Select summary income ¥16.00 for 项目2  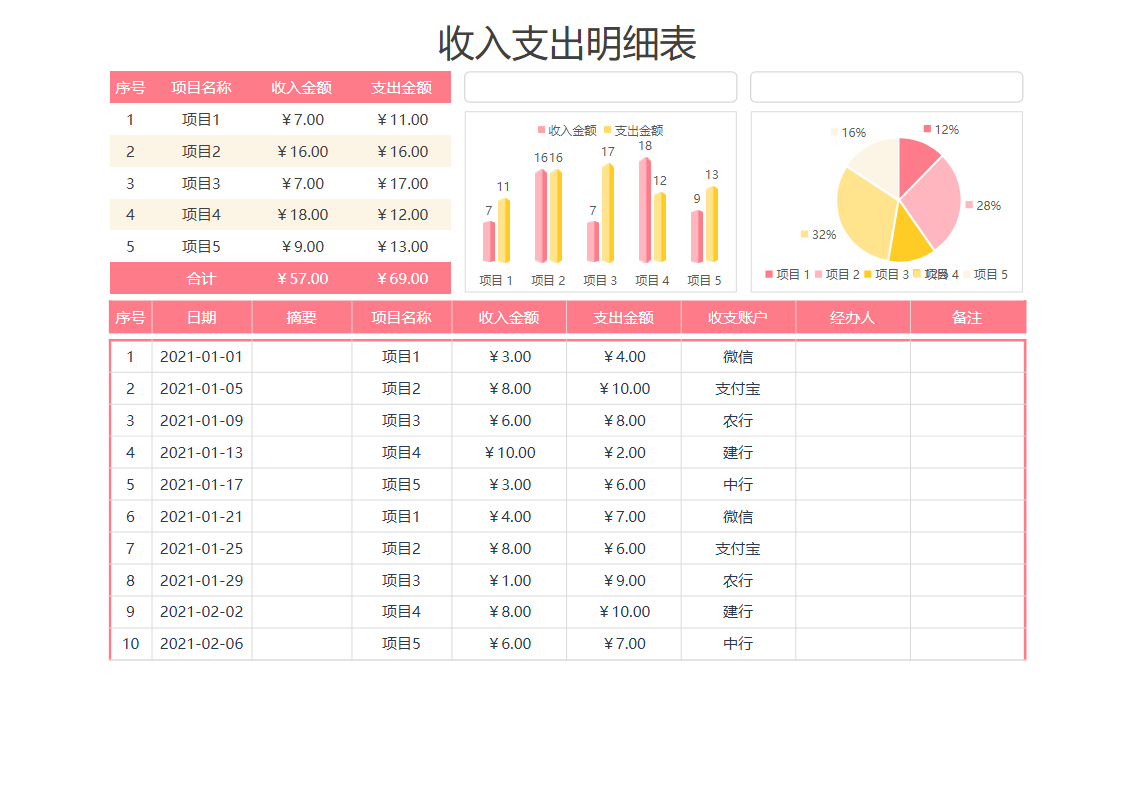[302, 151]
